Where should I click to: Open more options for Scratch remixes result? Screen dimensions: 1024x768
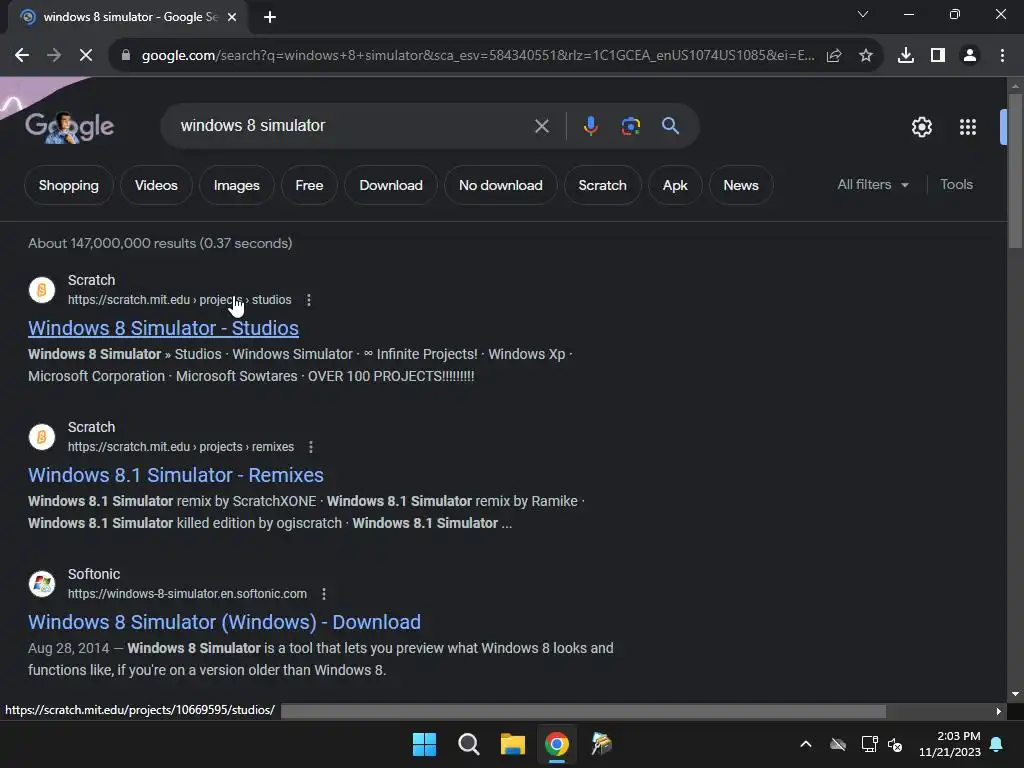311,447
